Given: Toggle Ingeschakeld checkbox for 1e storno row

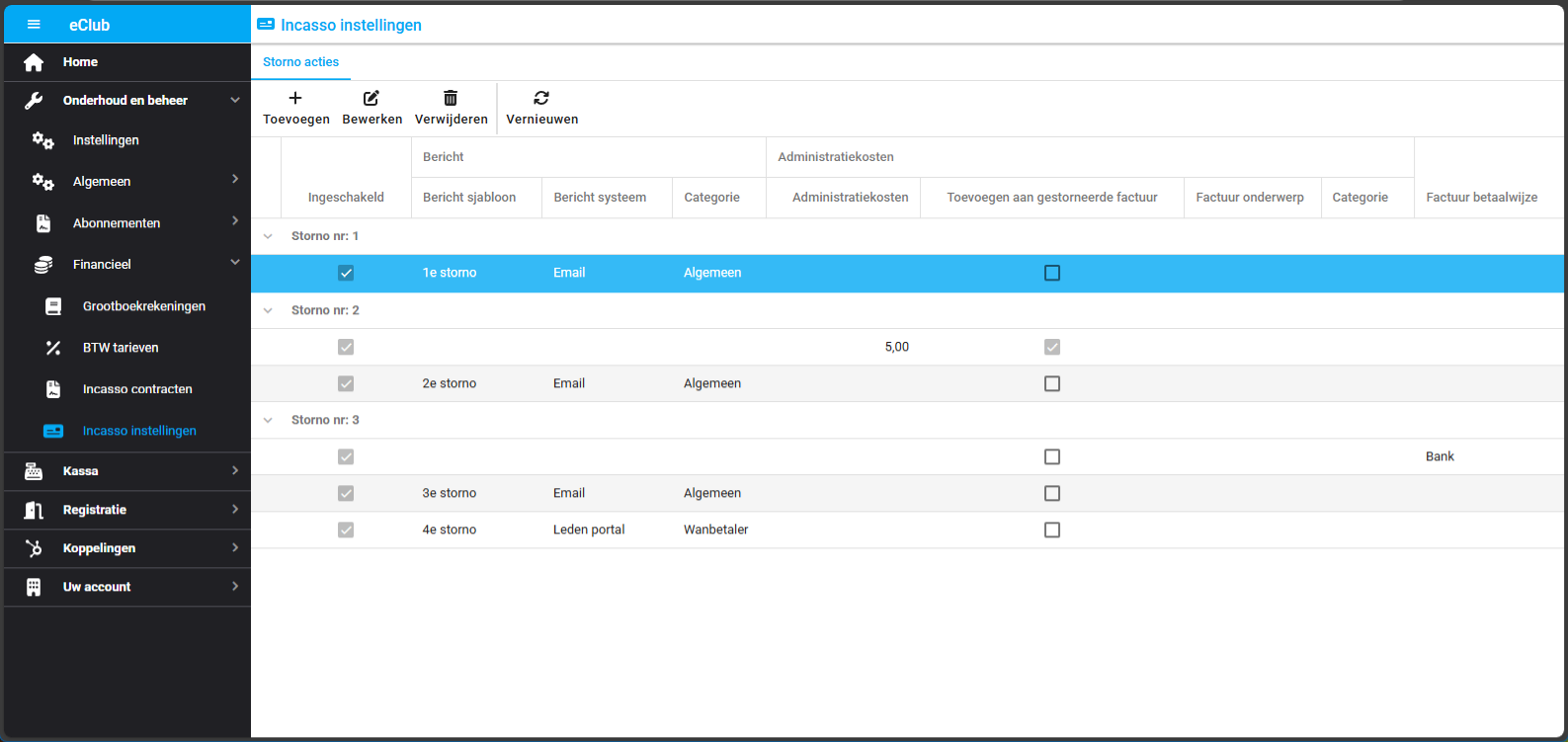Looking at the screenshot, I should [x=346, y=273].
